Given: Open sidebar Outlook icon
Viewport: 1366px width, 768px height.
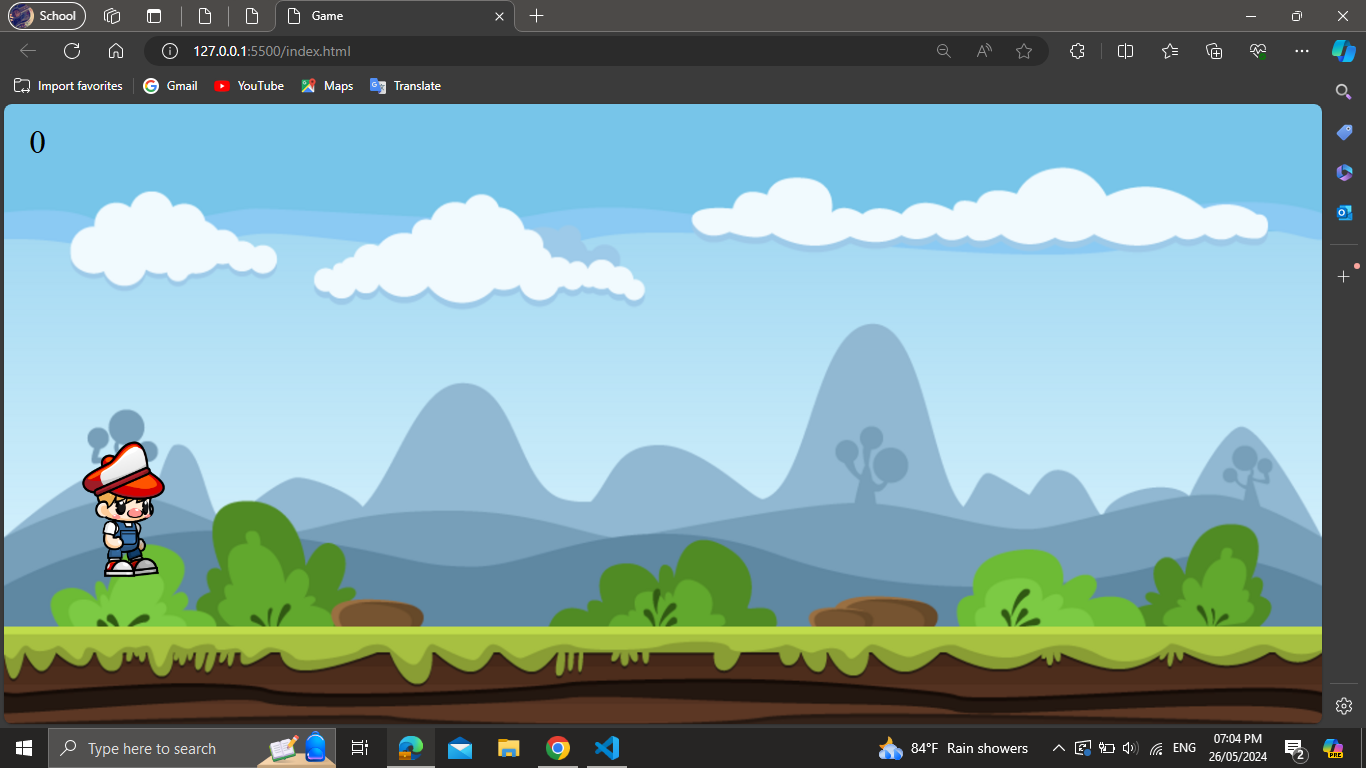Looking at the screenshot, I should point(1344,212).
